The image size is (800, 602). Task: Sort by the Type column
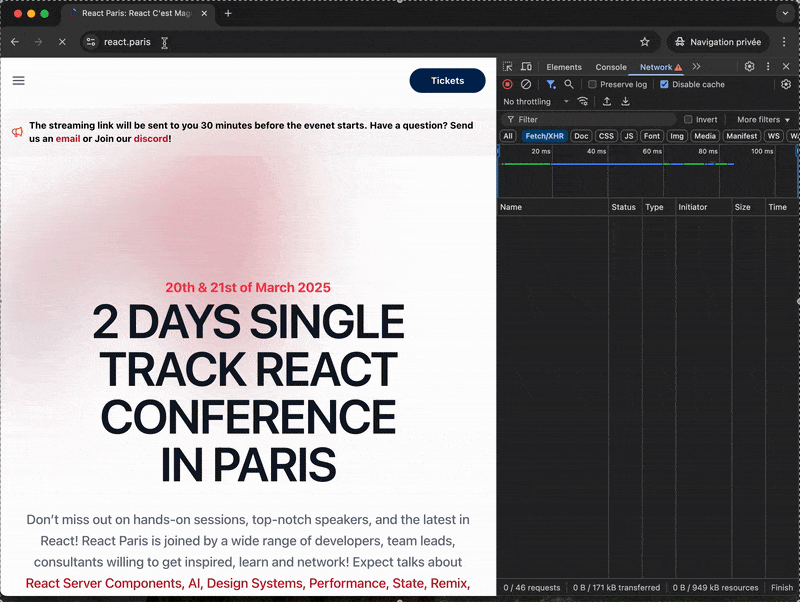[x=659, y=207]
